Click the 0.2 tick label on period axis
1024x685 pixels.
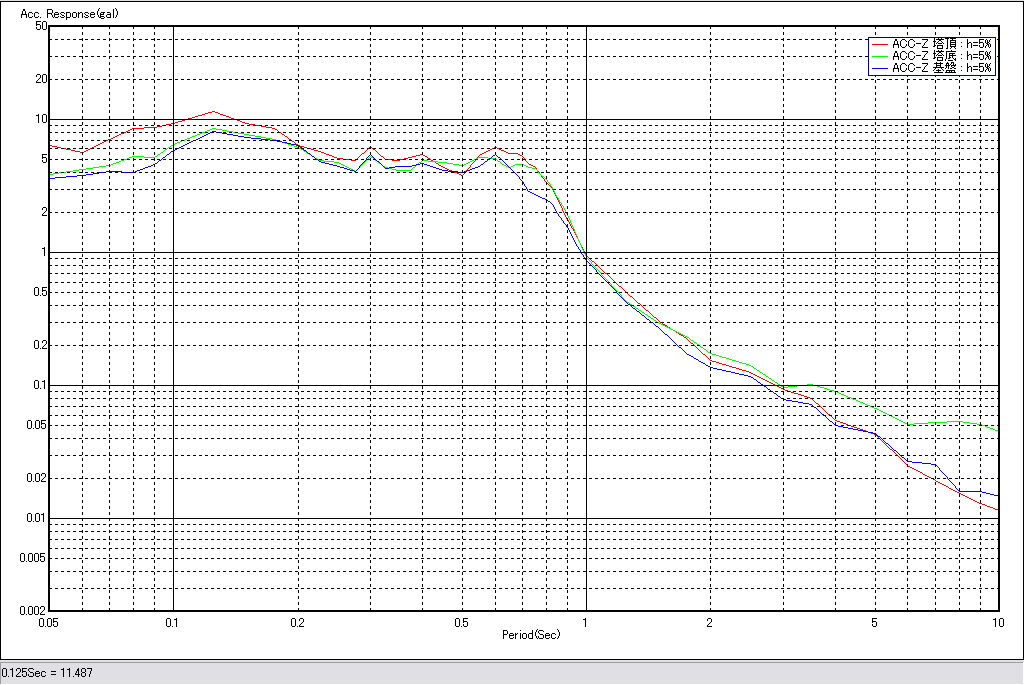(297, 622)
